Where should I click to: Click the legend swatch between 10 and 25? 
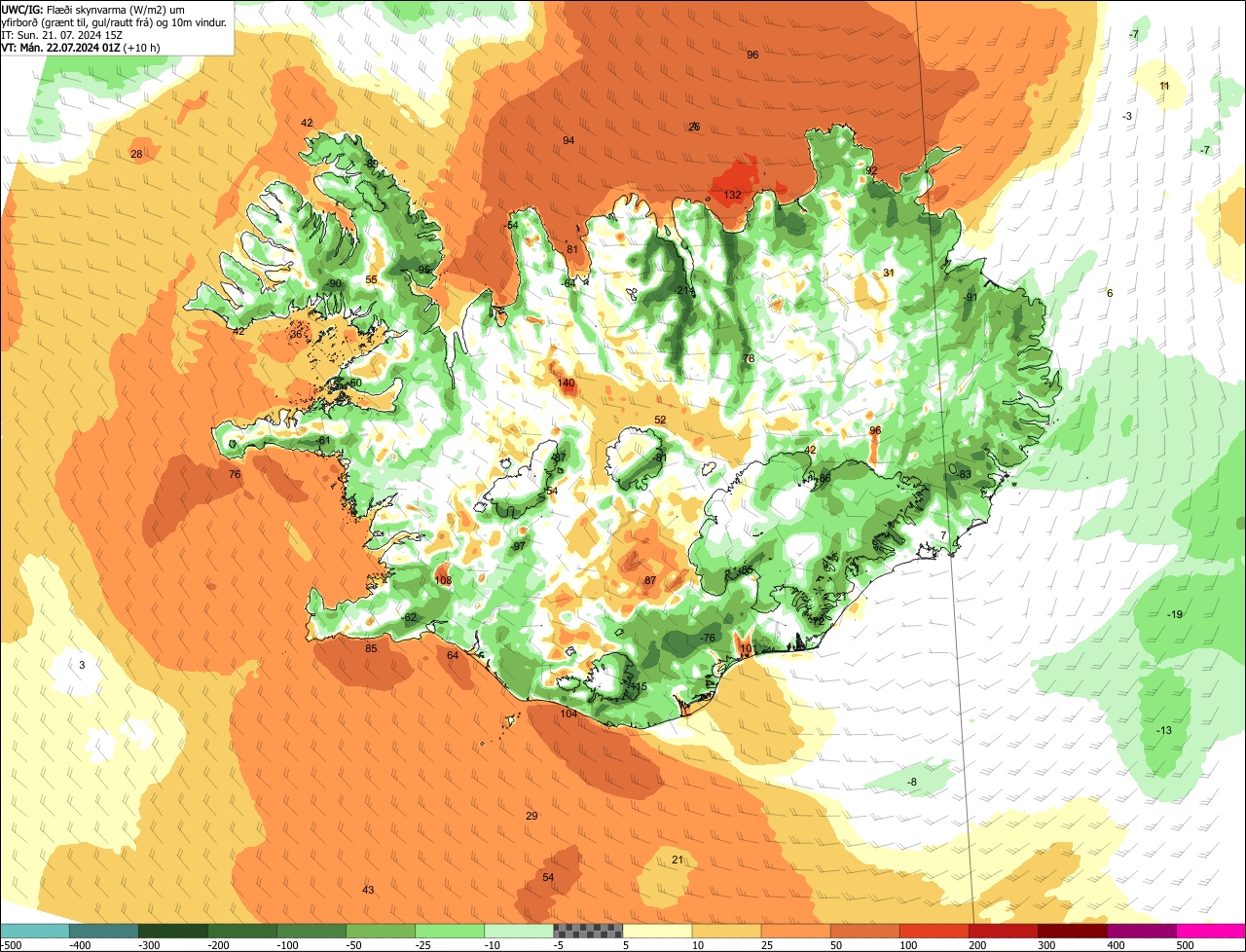coord(726,930)
